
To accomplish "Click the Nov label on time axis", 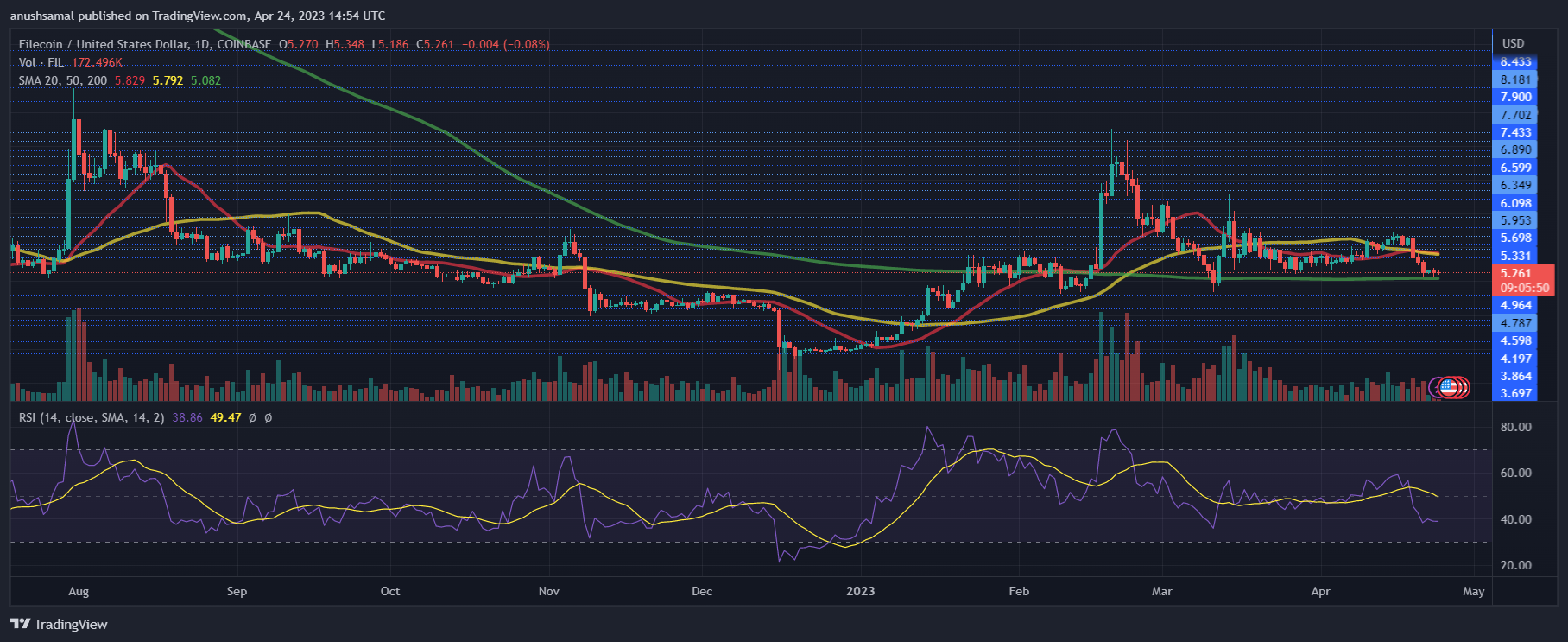I will tap(548, 591).
